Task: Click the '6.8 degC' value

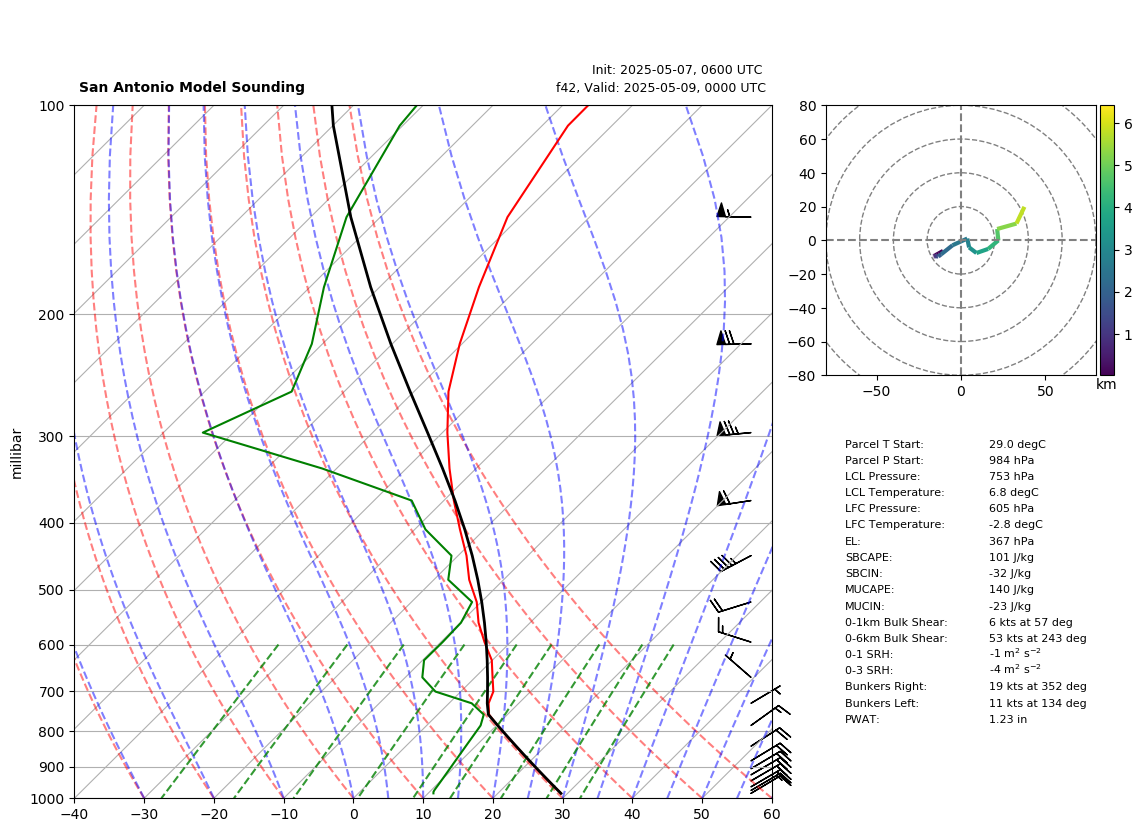Action: coord(1014,492)
